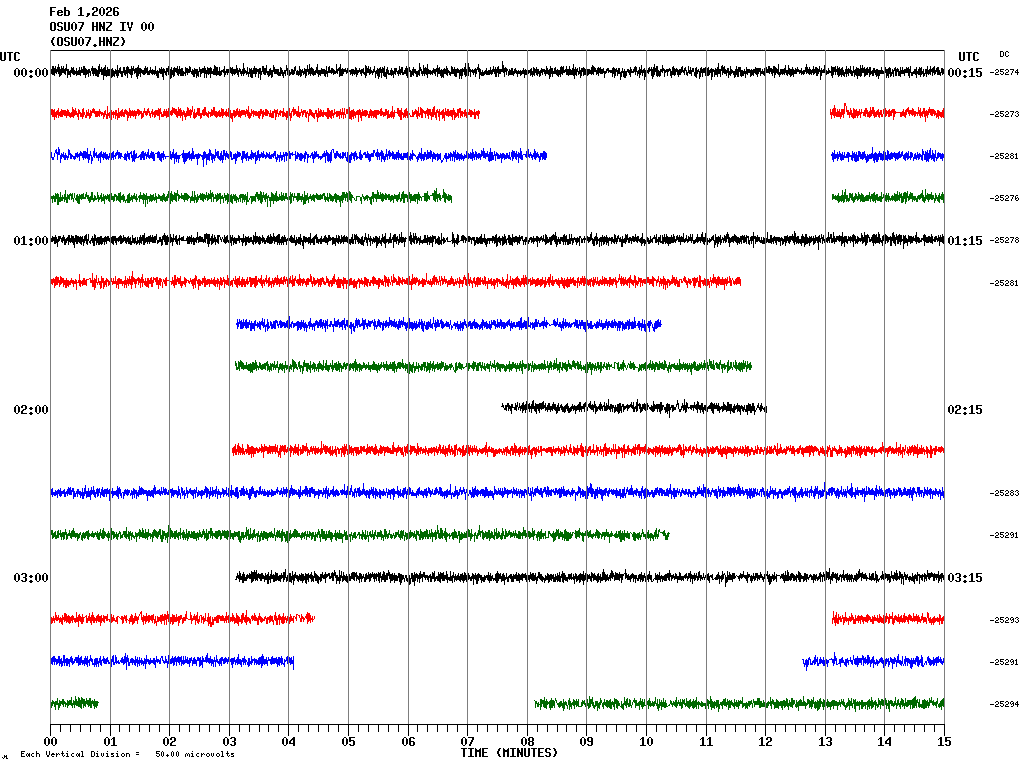Click the Feb 1,2026 date header
The width and height of the screenshot is (1024, 768).
[x=84, y=12]
